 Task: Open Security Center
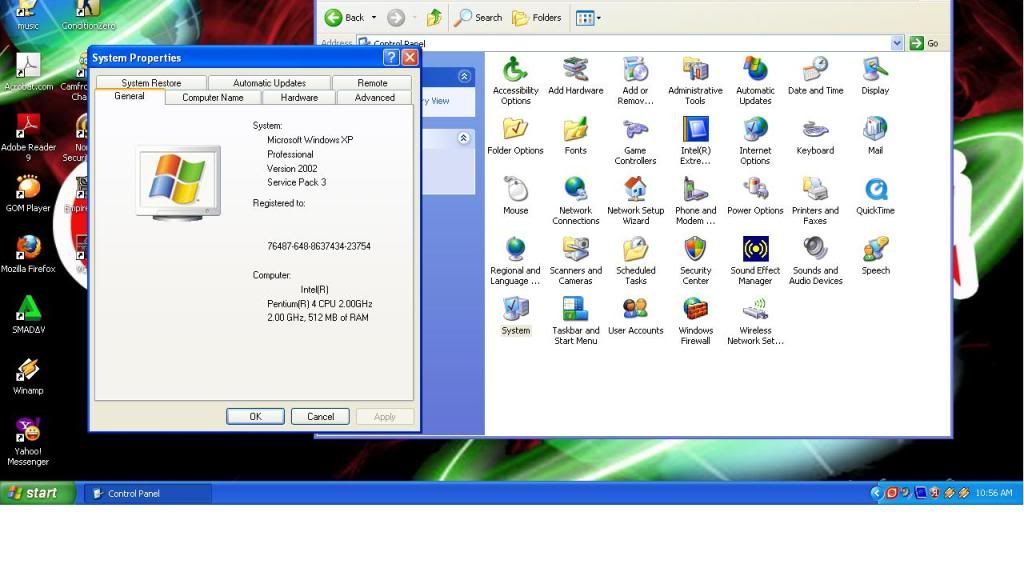[x=695, y=261]
